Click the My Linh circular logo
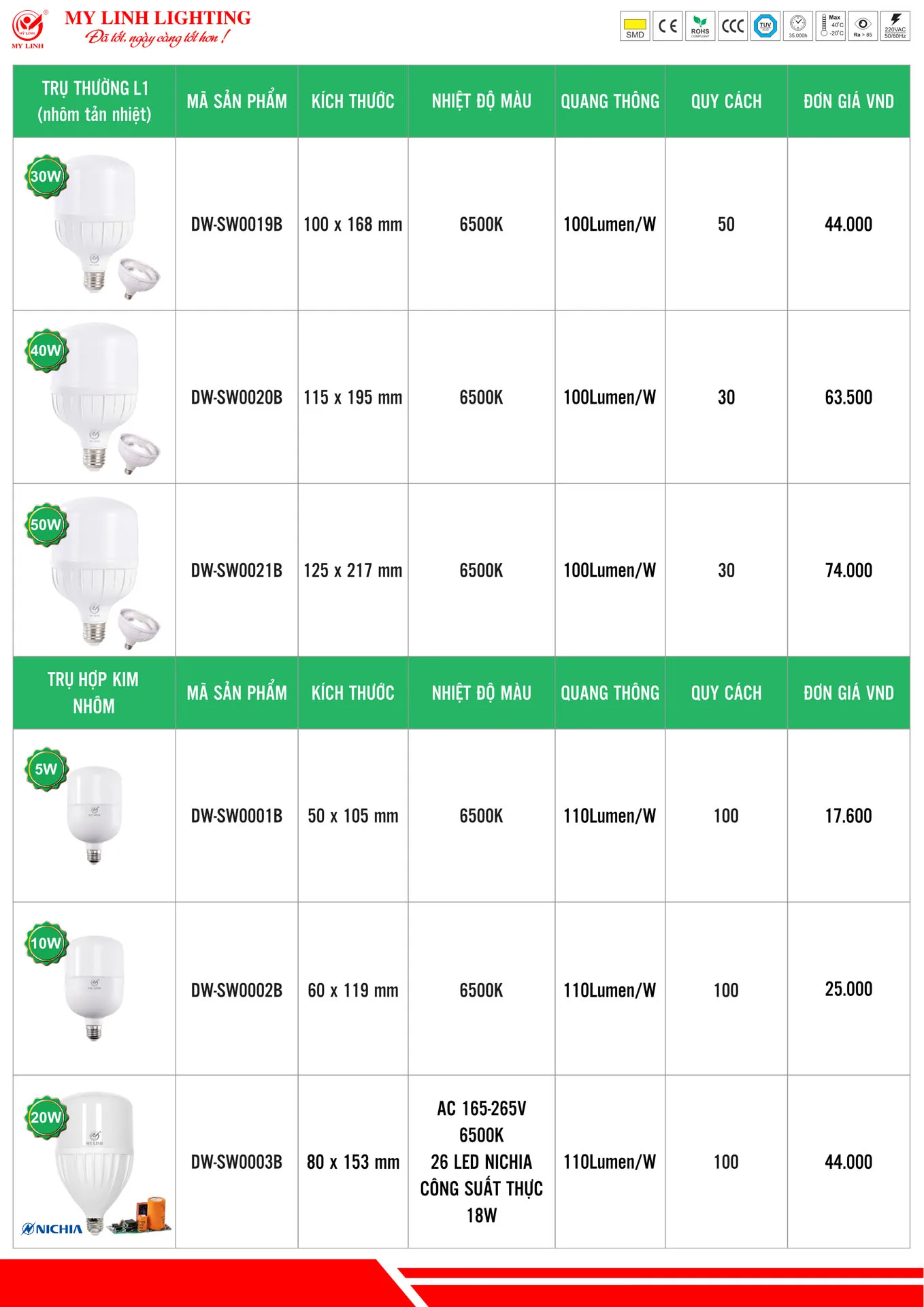924x1307 pixels. coord(28,27)
